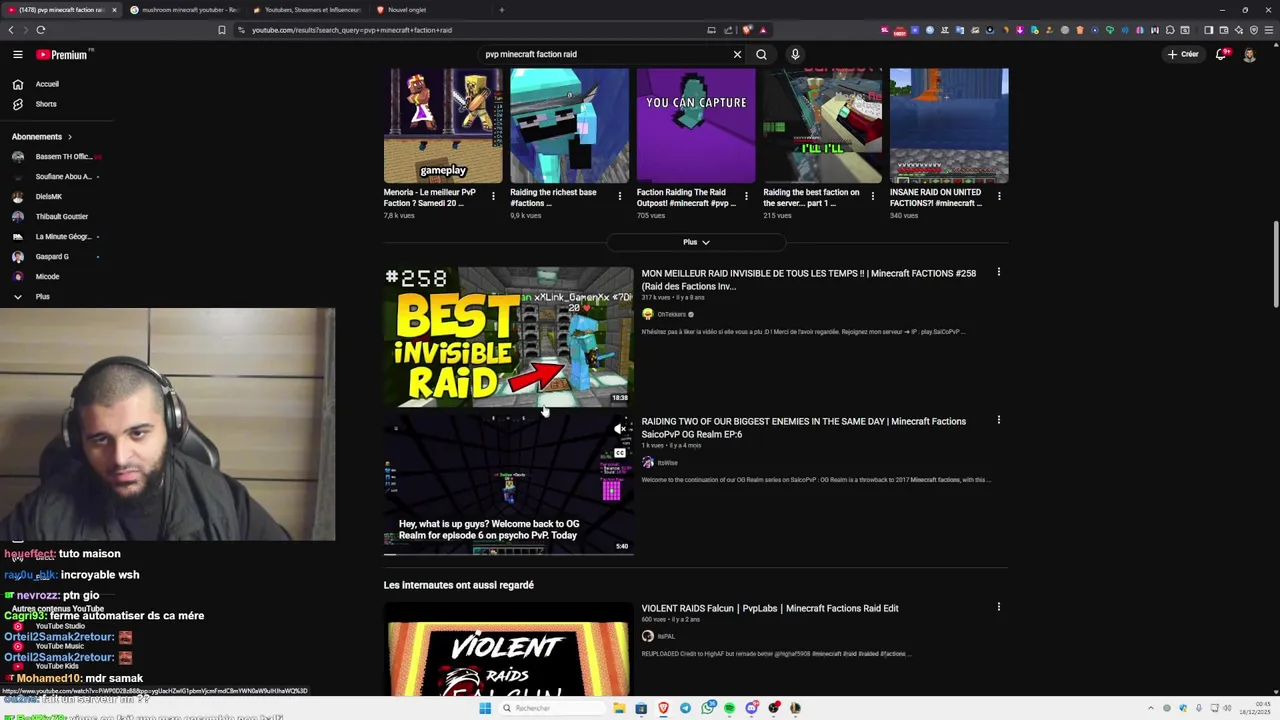
Task: Open Telegram from the taskbar
Action: [685, 708]
